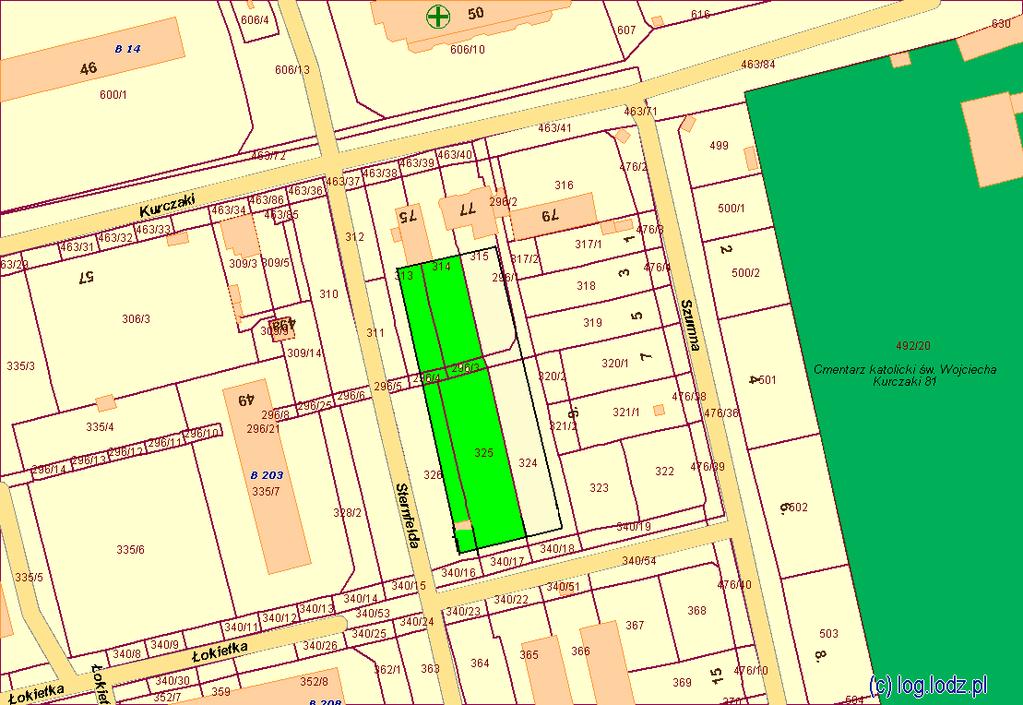
Task: Click parcel number 310
Action: coord(329,294)
